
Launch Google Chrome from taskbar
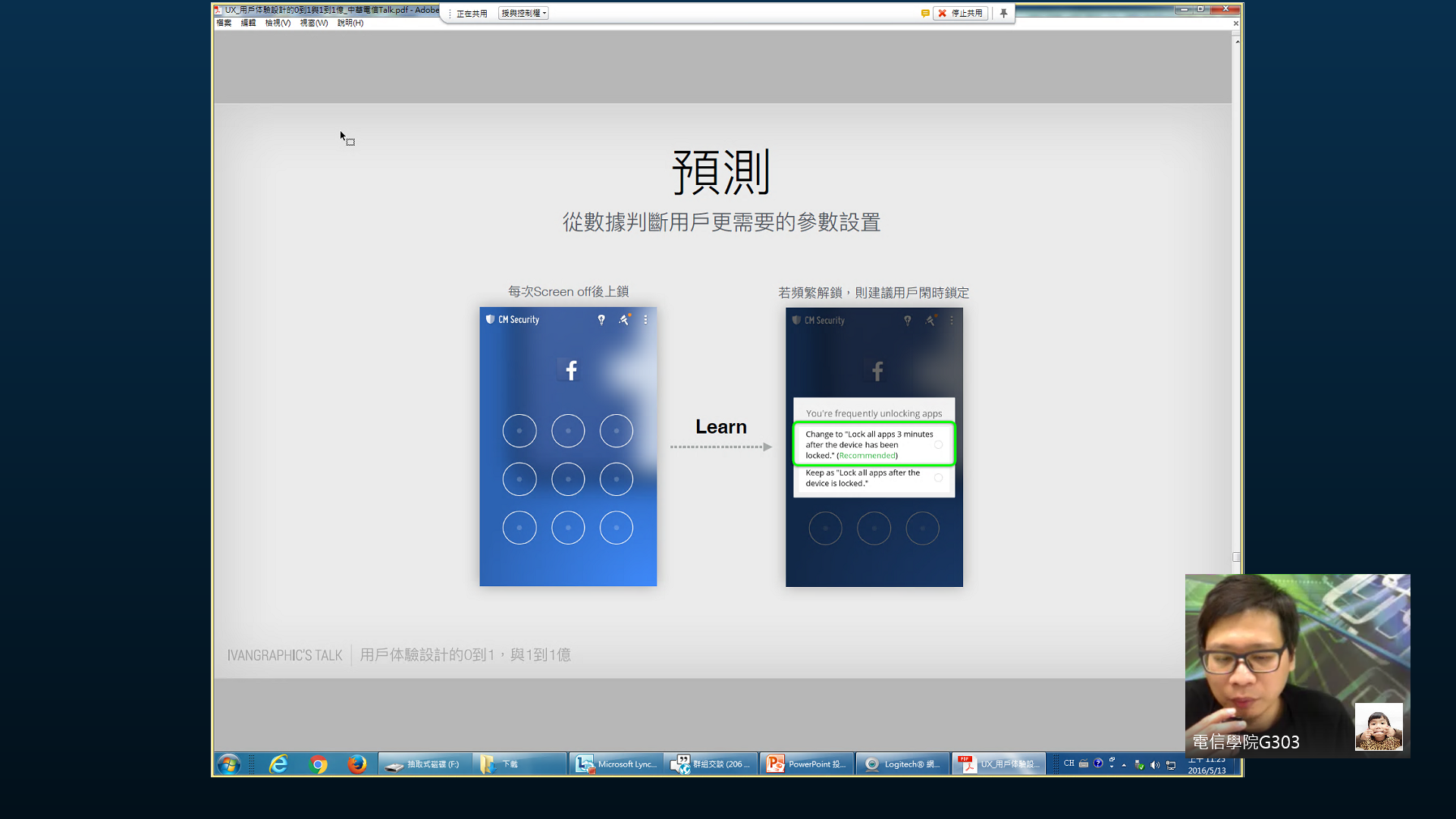tap(318, 764)
